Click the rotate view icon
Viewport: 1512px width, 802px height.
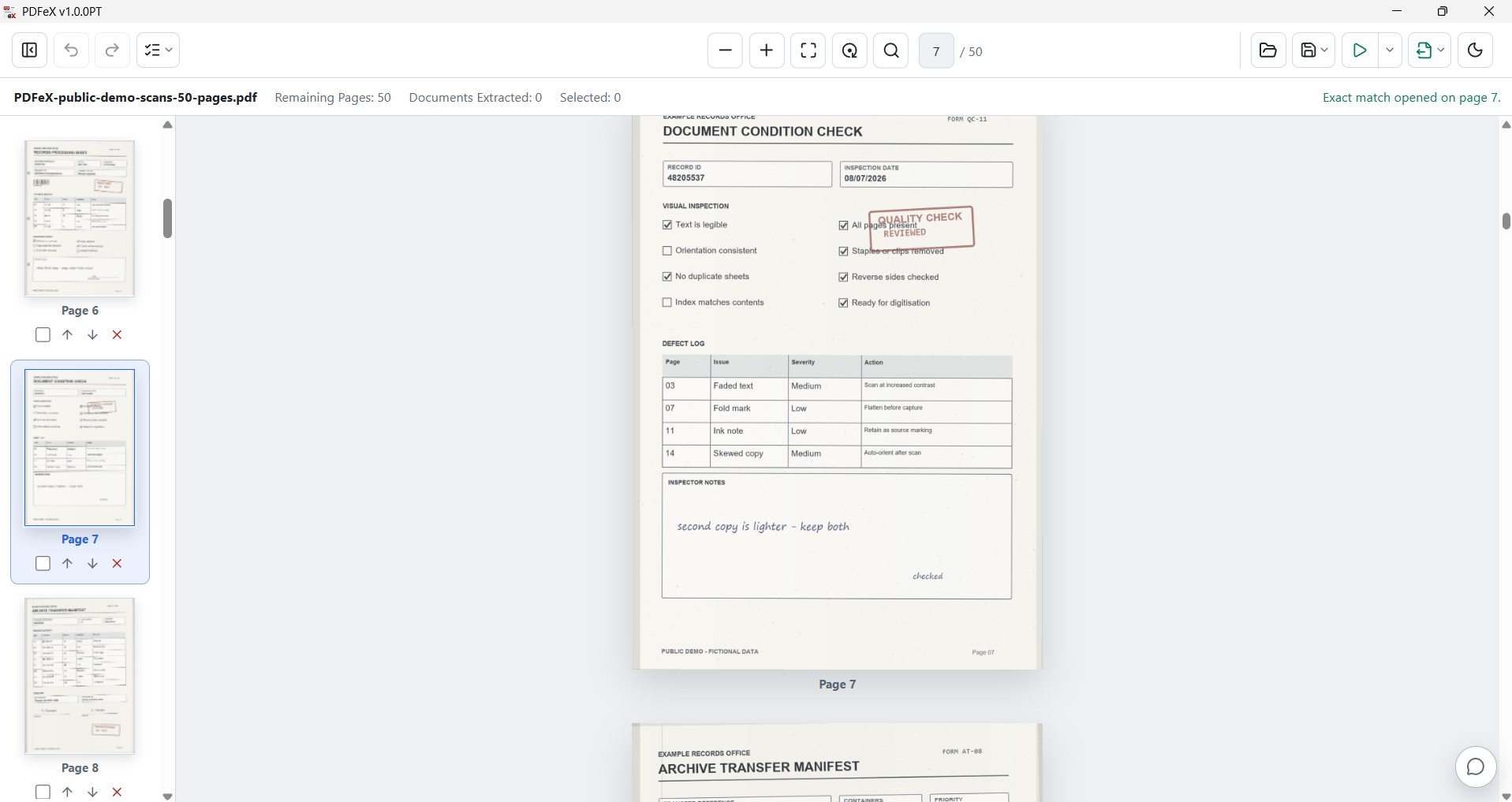pos(850,50)
